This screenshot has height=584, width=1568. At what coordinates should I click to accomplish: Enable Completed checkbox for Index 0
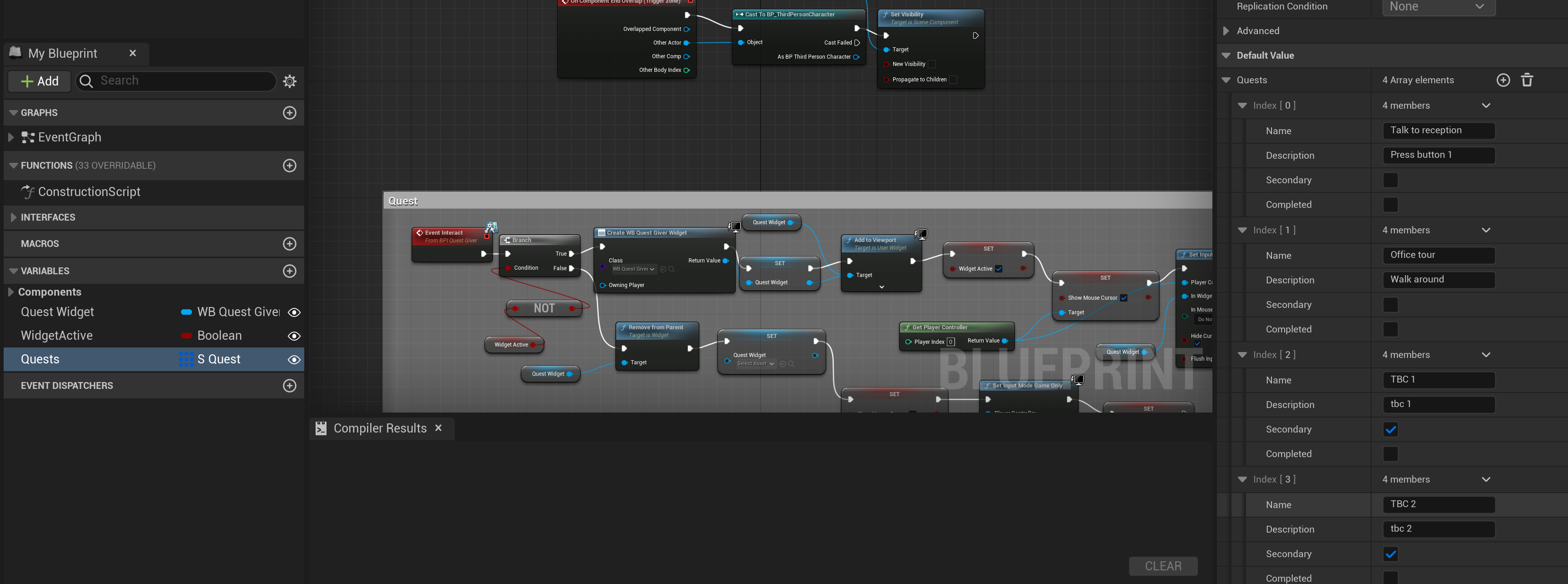1390,205
